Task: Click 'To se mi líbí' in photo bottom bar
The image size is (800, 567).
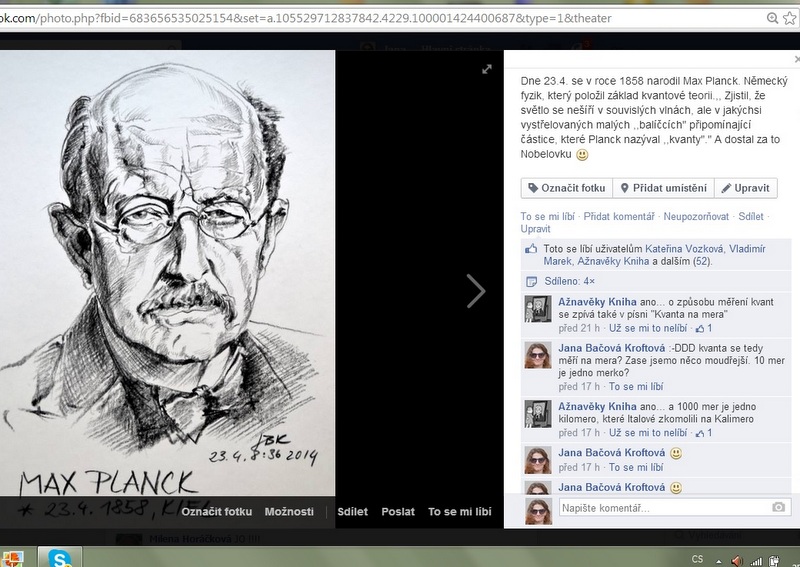Action: pyautogui.click(x=459, y=511)
